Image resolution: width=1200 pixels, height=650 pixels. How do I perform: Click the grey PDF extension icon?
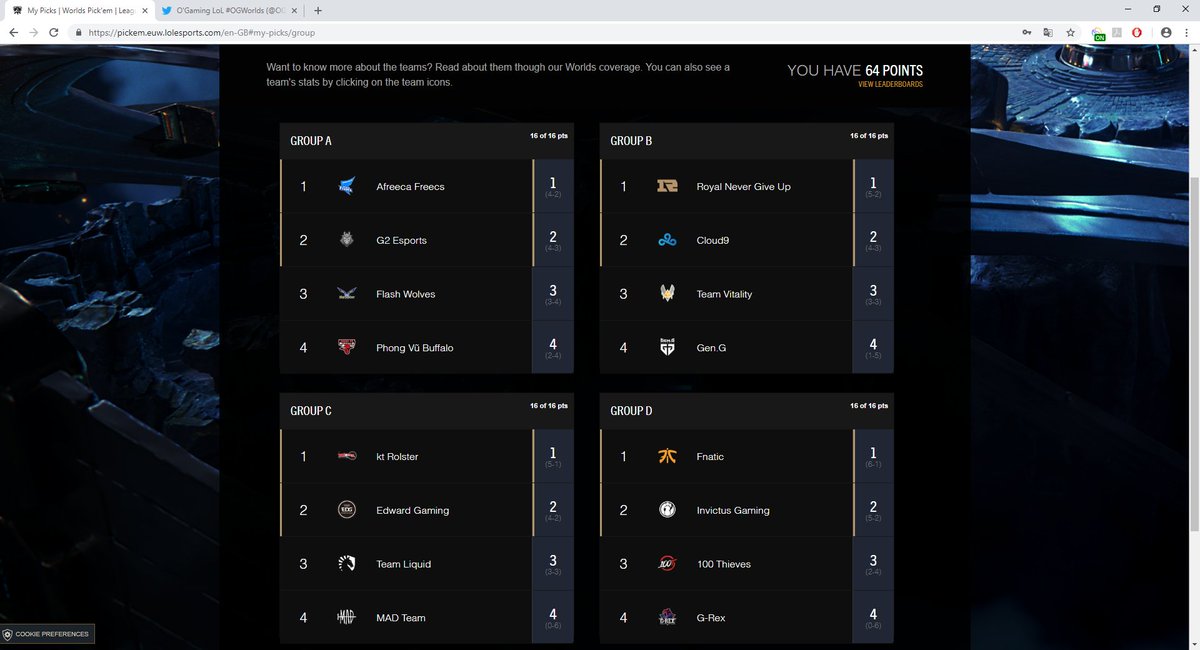[x=1117, y=32]
